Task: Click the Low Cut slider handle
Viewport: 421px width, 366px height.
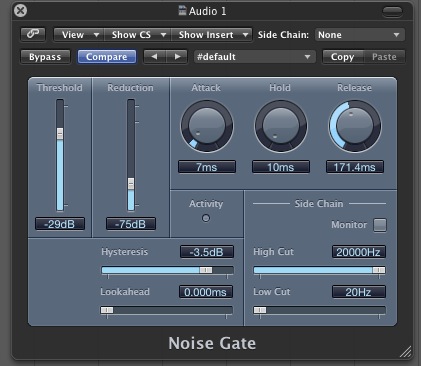Action: tap(260, 310)
